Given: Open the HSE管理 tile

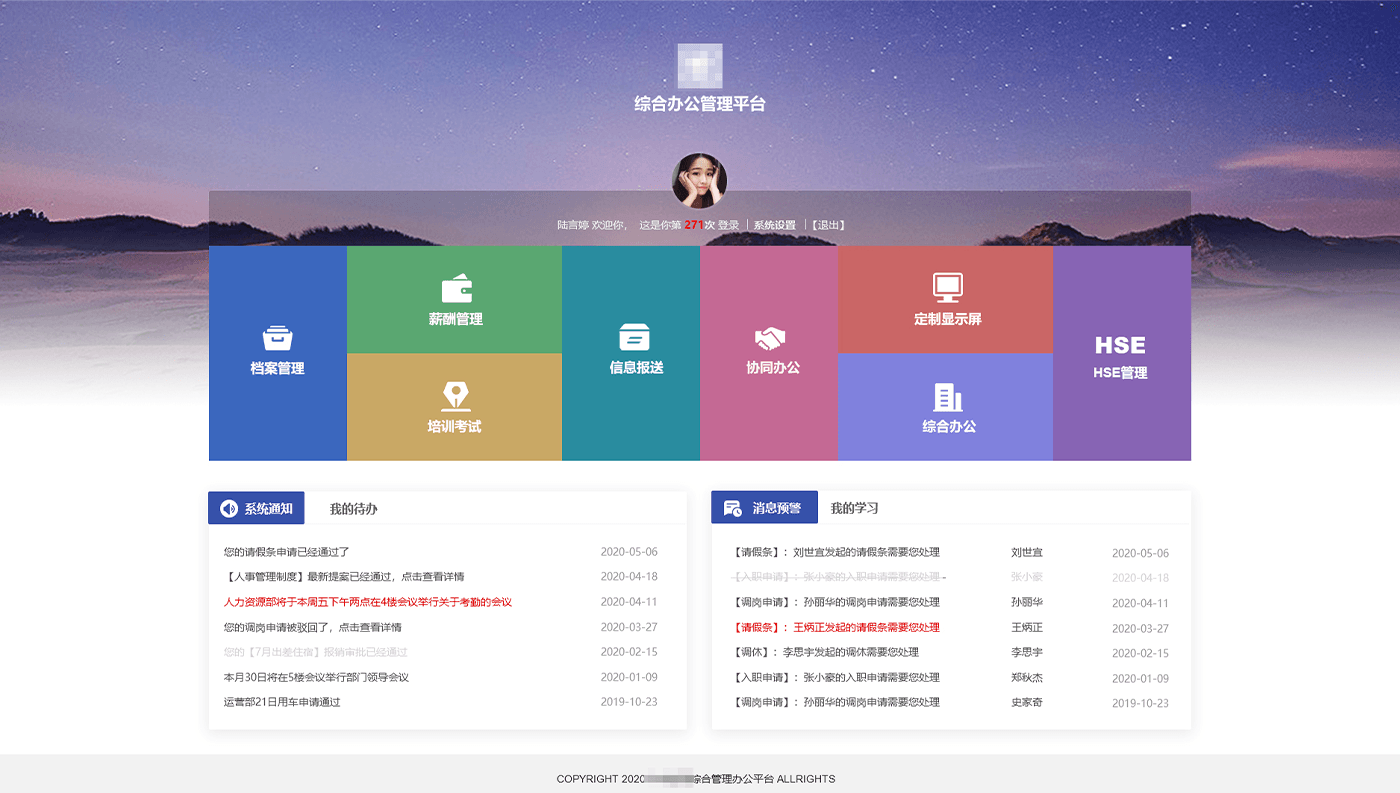Looking at the screenshot, I should pyautogui.click(x=1120, y=354).
